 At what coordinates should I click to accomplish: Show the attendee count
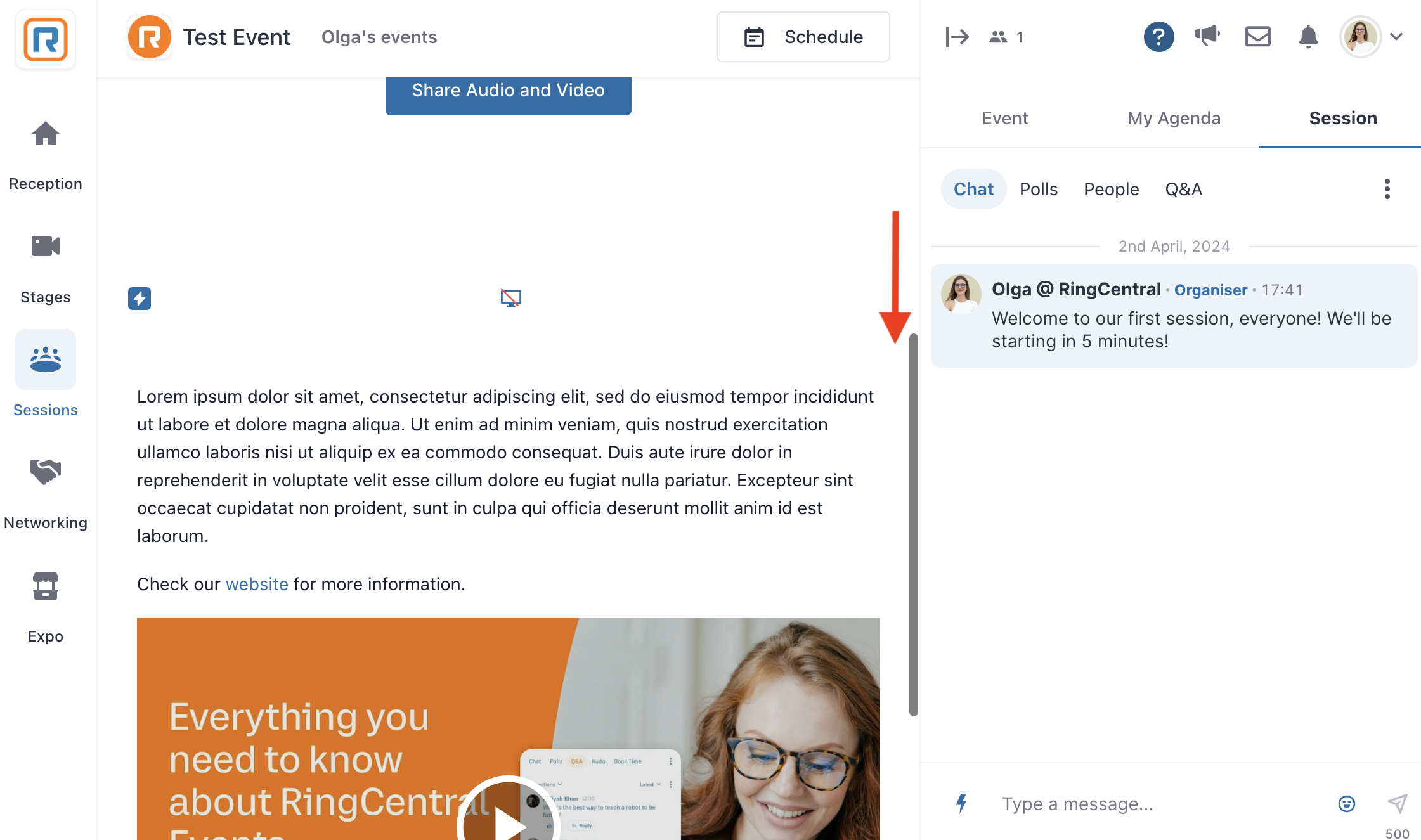point(1006,37)
